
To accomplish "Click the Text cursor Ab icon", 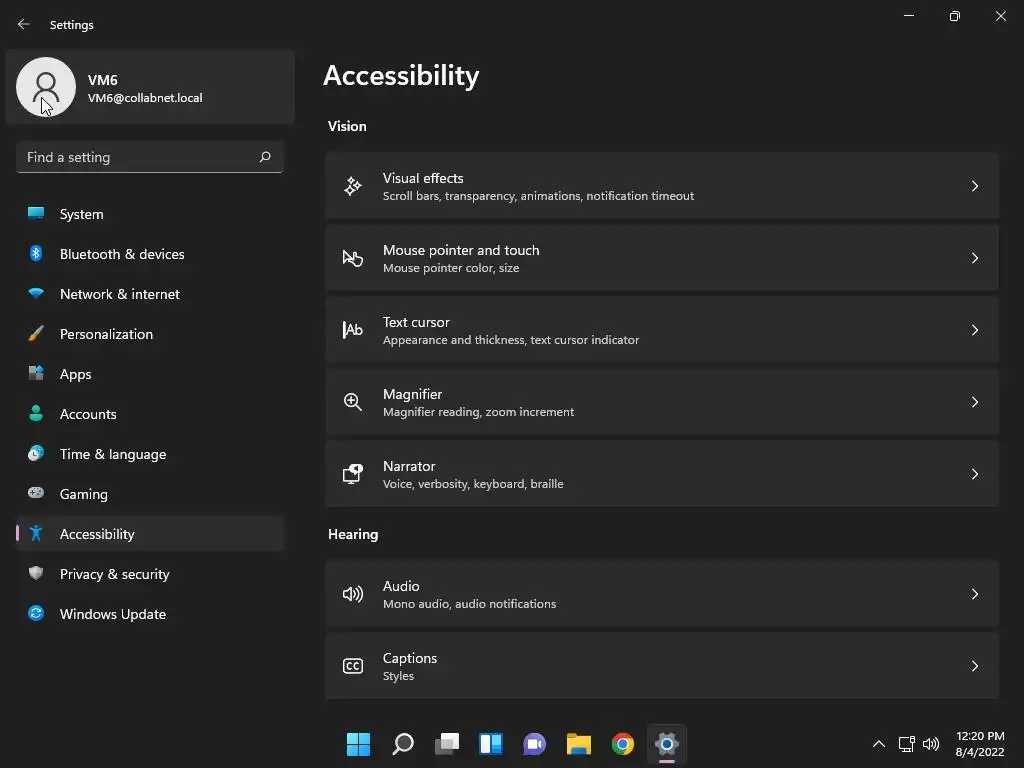I will coord(353,330).
